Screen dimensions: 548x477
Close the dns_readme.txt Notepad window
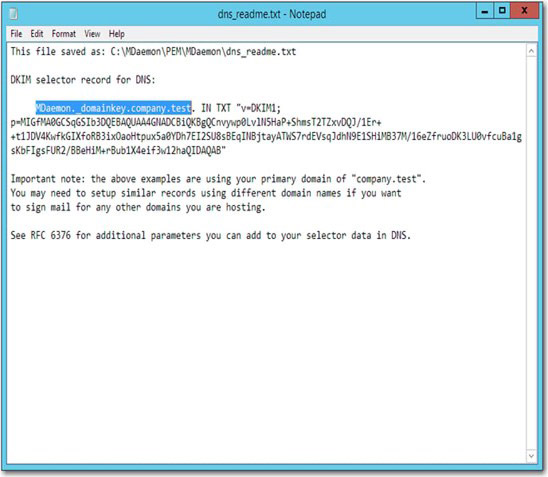pyautogui.click(x=524, y=11)
